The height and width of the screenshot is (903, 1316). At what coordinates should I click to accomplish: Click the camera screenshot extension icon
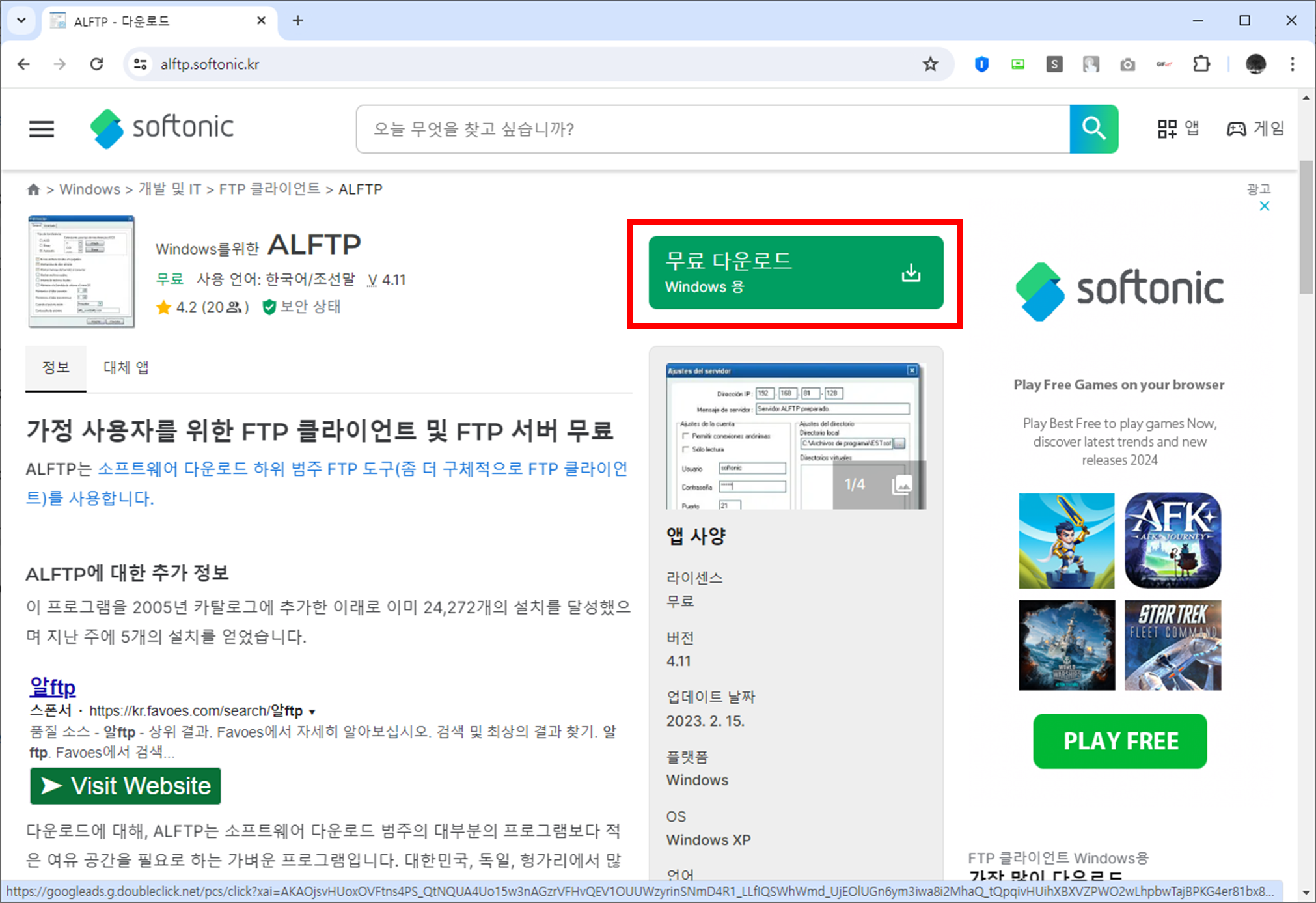pos(1128,64)
